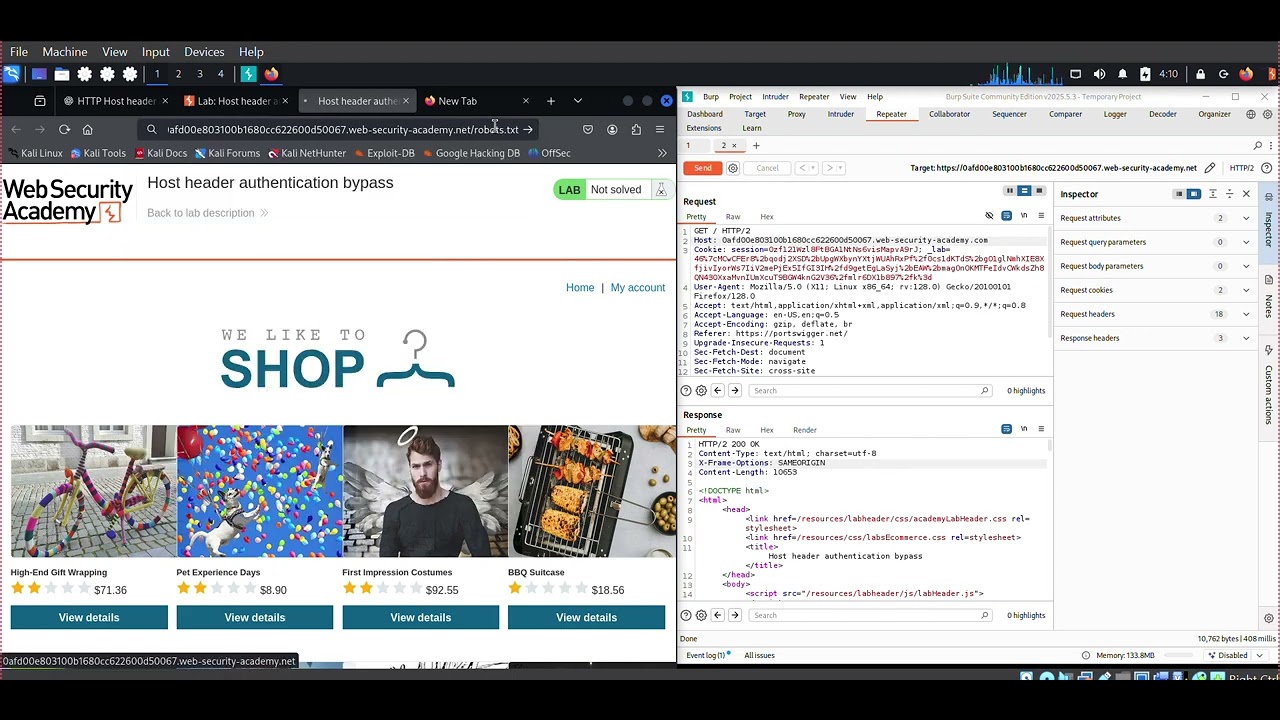Switch to Proxy tab in Burp

tap(796, 114)
